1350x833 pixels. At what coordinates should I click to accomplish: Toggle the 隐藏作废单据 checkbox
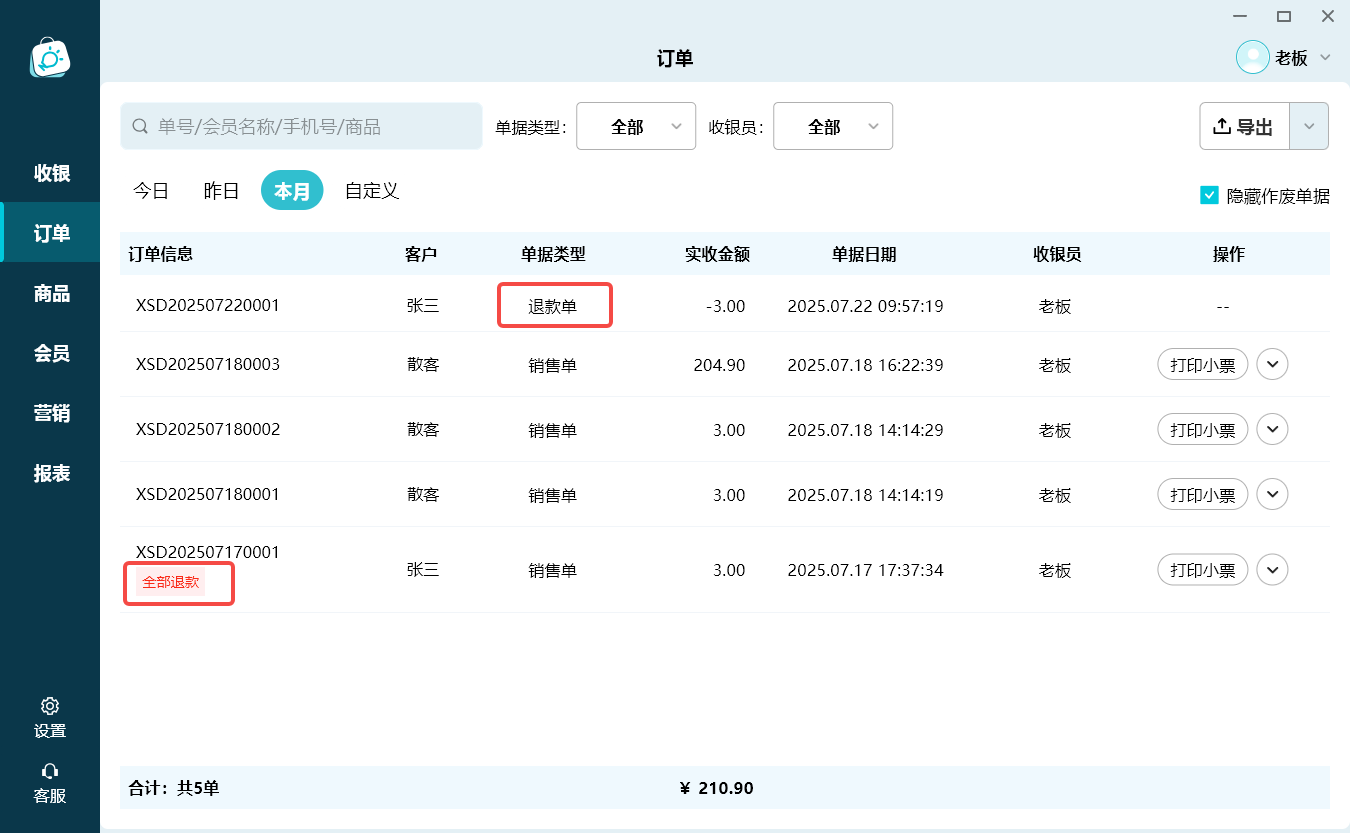coord(1209,195)
